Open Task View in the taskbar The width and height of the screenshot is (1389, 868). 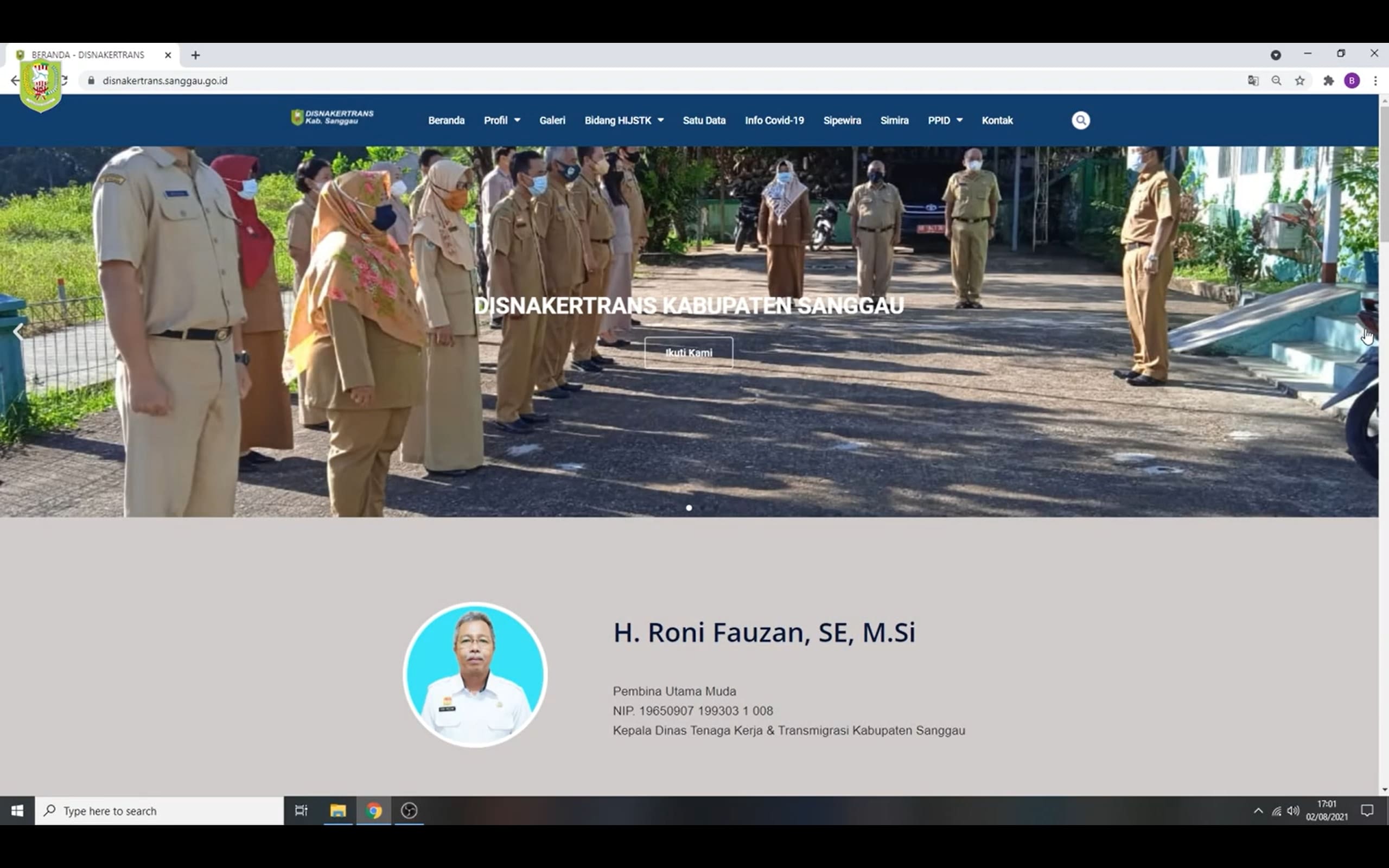pyautogui.click(x=301, y=810)
